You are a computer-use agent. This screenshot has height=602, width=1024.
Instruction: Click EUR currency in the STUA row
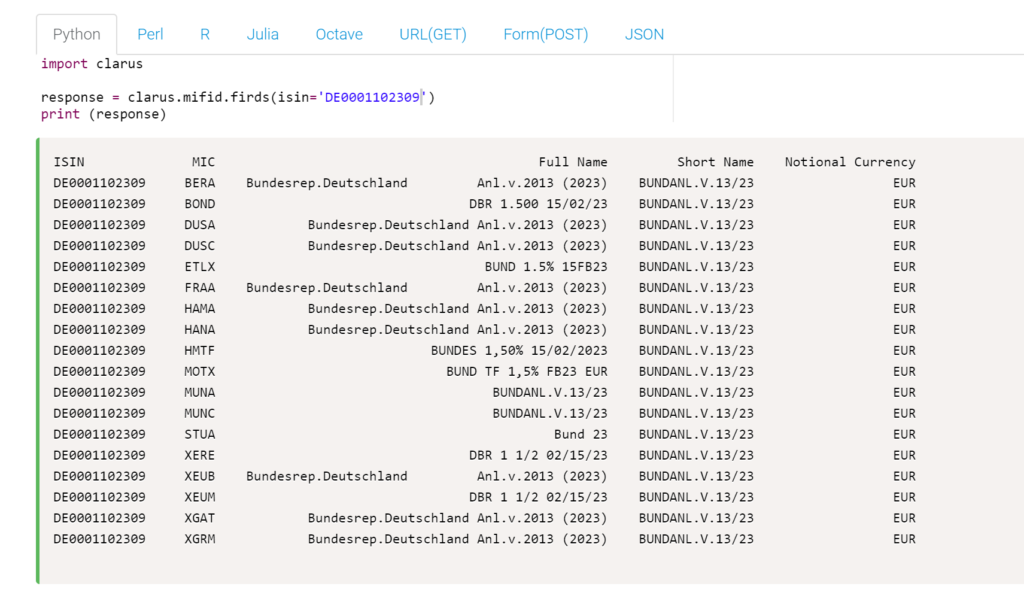[x=904, y=434]
